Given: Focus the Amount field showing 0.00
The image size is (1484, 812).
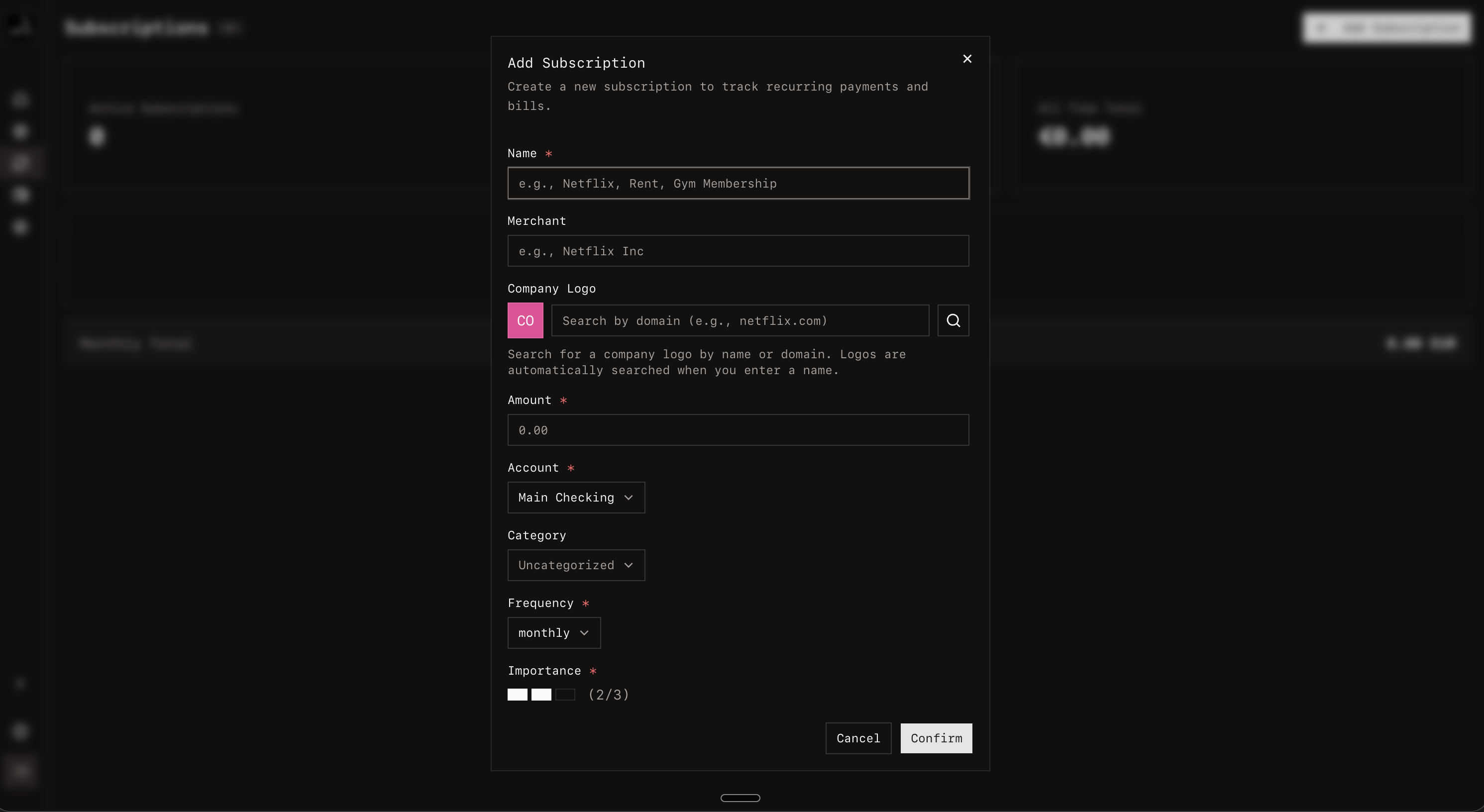Looking at the screenshot, I should 738,429.
